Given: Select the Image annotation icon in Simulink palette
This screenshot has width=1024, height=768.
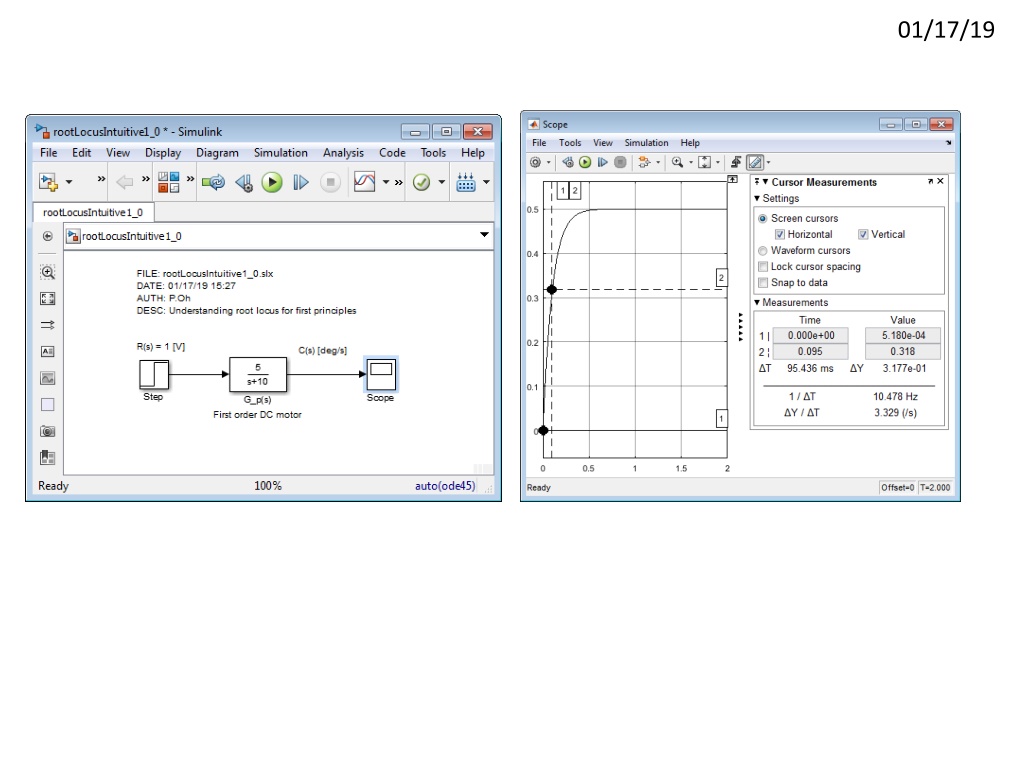Looking at the screenshot, I should [x=48, y=378].
